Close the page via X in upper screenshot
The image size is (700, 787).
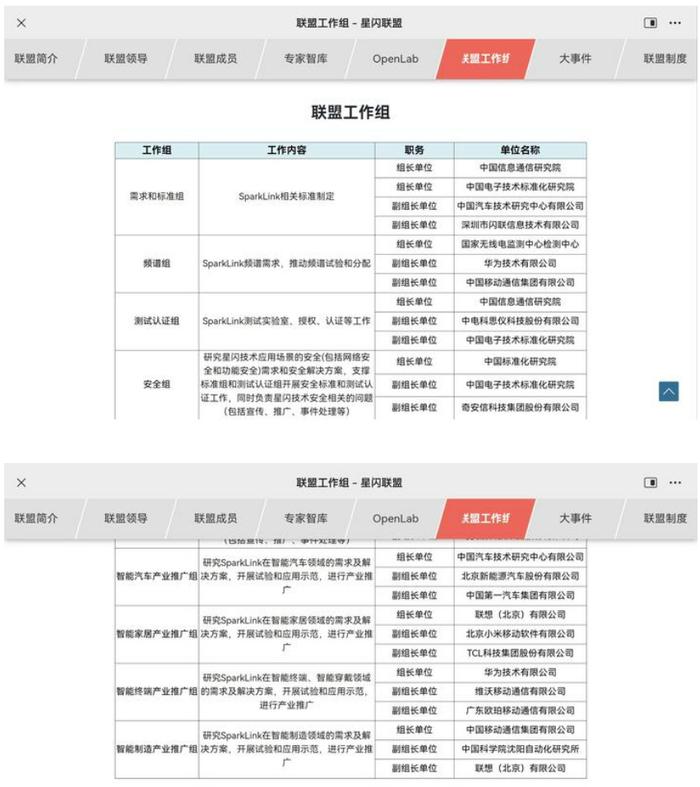(x=21, y=23)
